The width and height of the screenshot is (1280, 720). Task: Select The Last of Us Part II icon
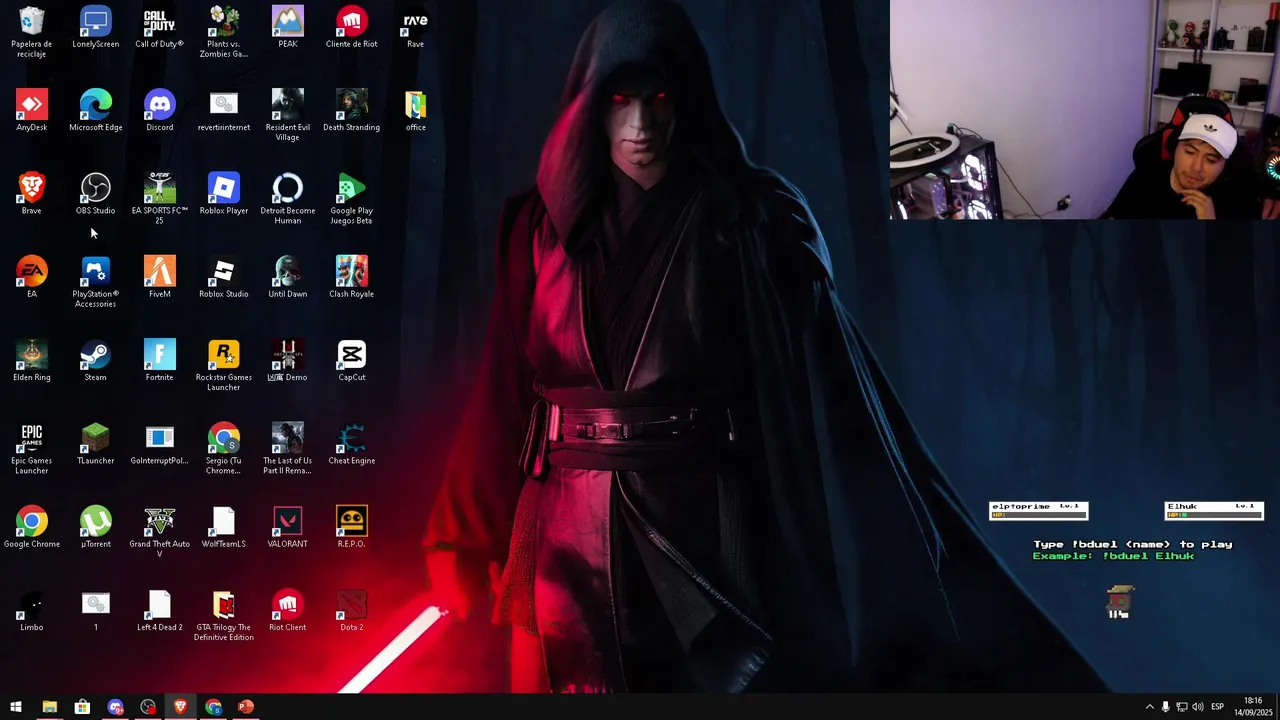click(x=288, y=448)
